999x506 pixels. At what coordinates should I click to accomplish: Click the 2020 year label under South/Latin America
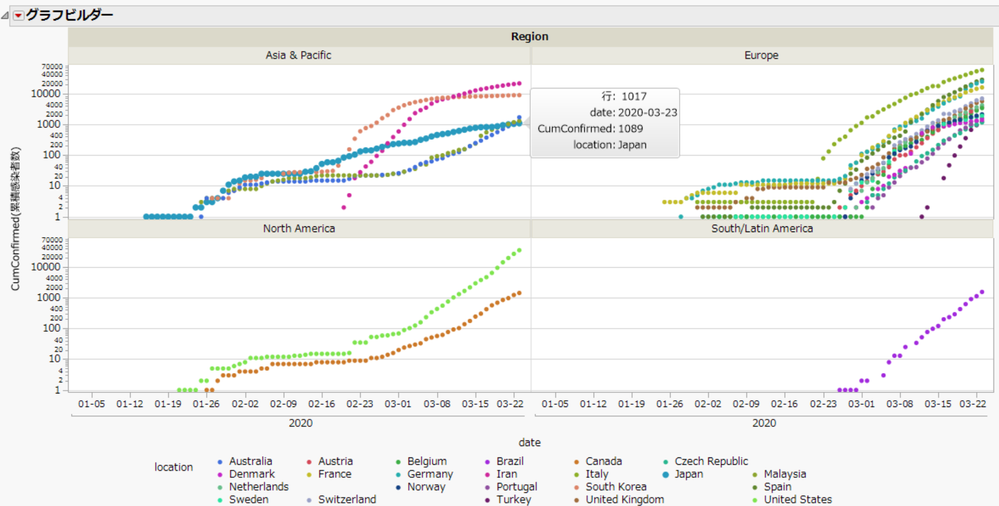click(764, 423)
